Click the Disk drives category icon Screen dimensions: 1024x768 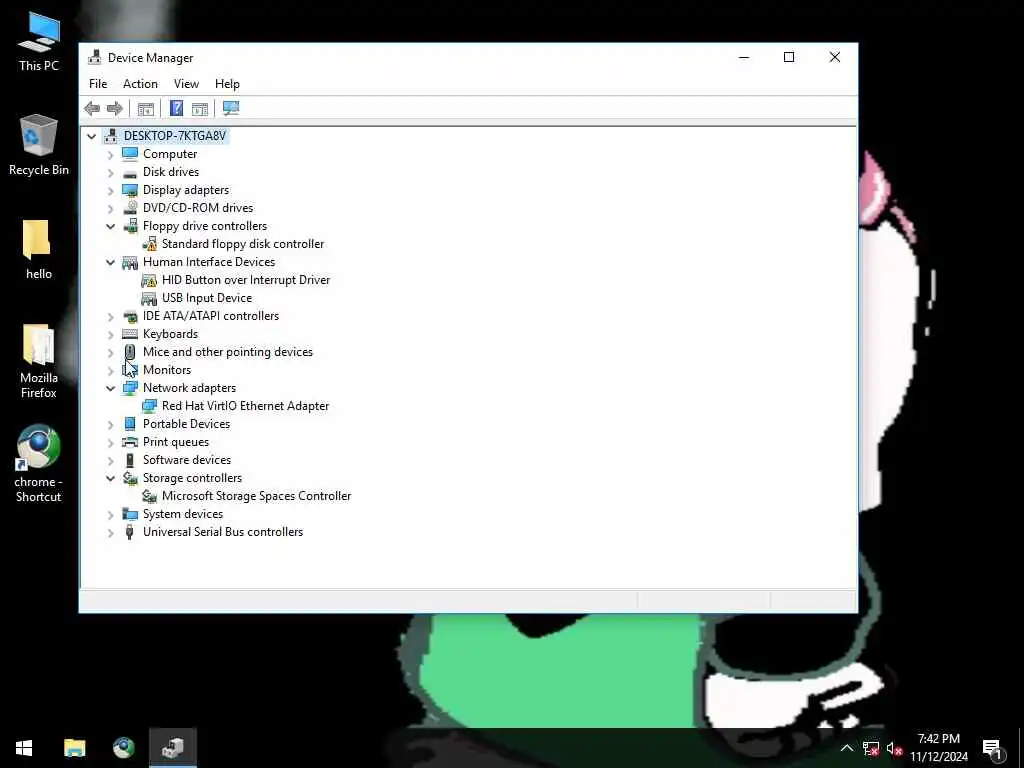130,172
